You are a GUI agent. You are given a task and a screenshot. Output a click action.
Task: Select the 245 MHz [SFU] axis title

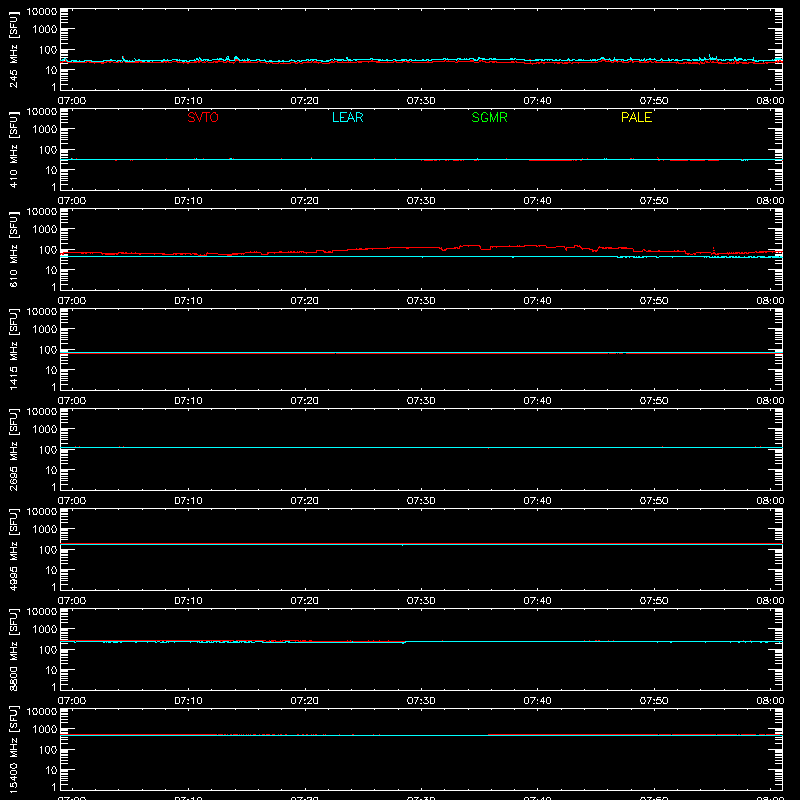click(x=14, y=50)
